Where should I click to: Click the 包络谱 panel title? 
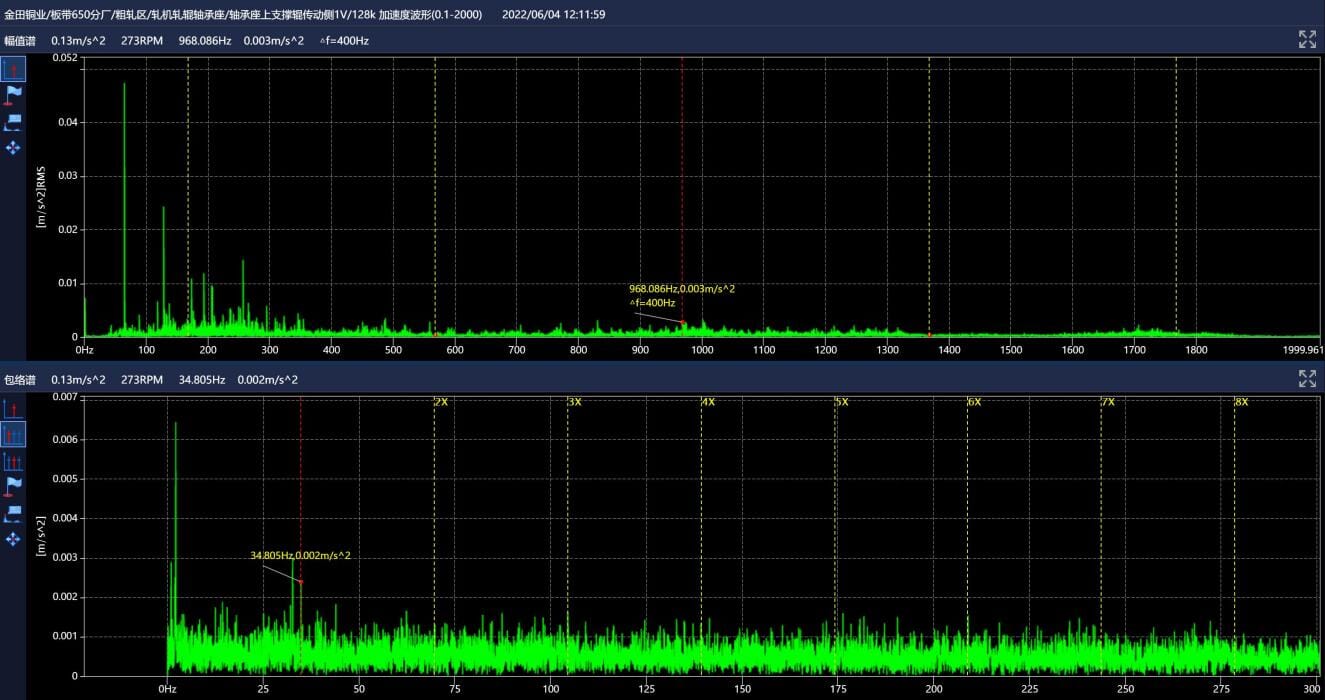click(20, 380)
